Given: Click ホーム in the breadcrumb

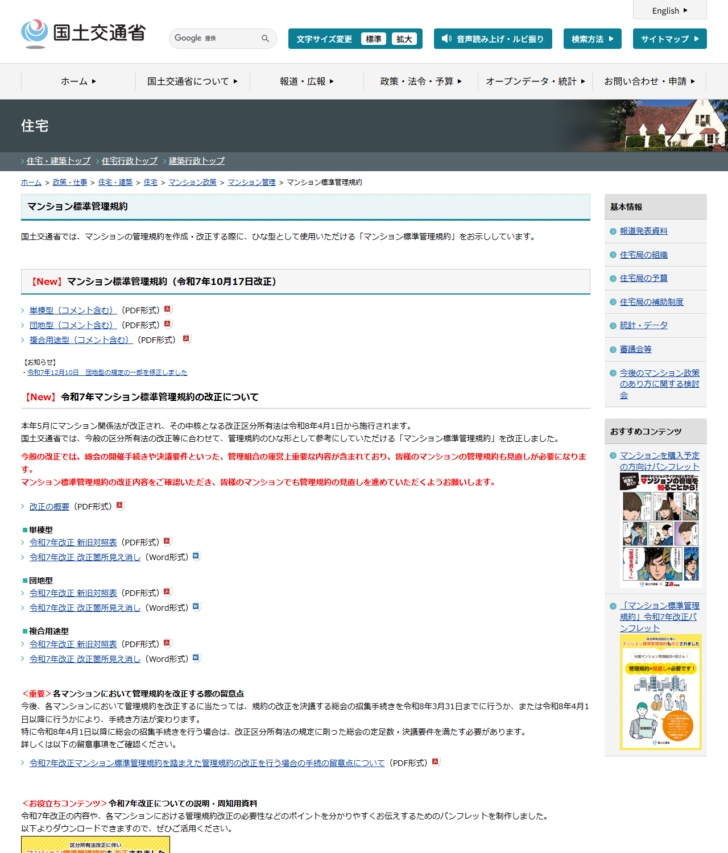Looking at the screenshot, I should click(x=31, y=182).
